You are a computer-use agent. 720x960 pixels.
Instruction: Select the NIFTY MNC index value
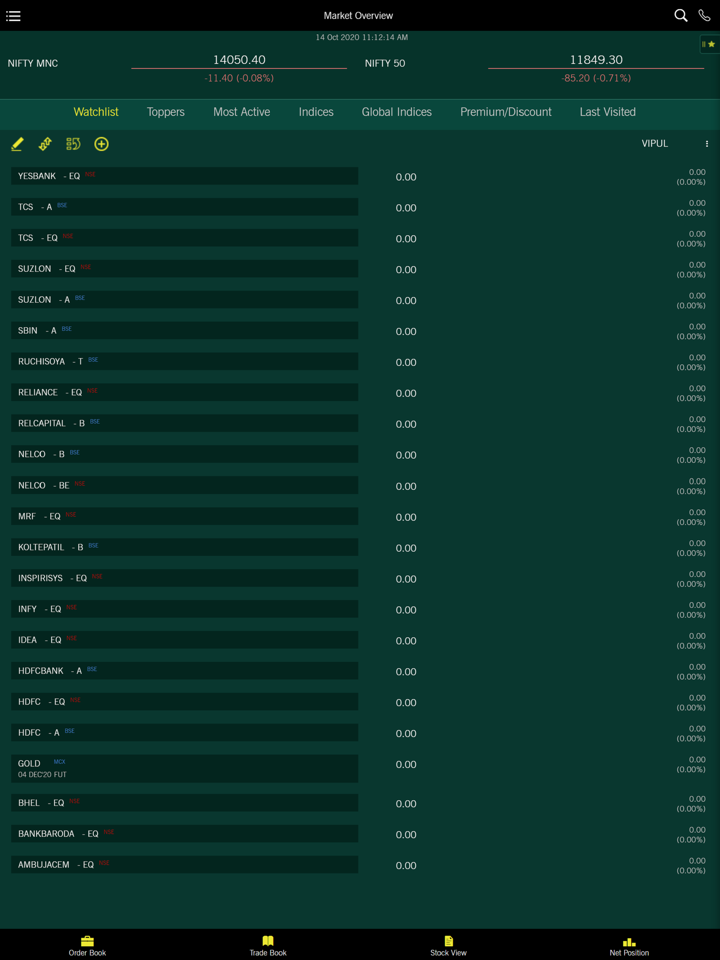click(239, 60)
